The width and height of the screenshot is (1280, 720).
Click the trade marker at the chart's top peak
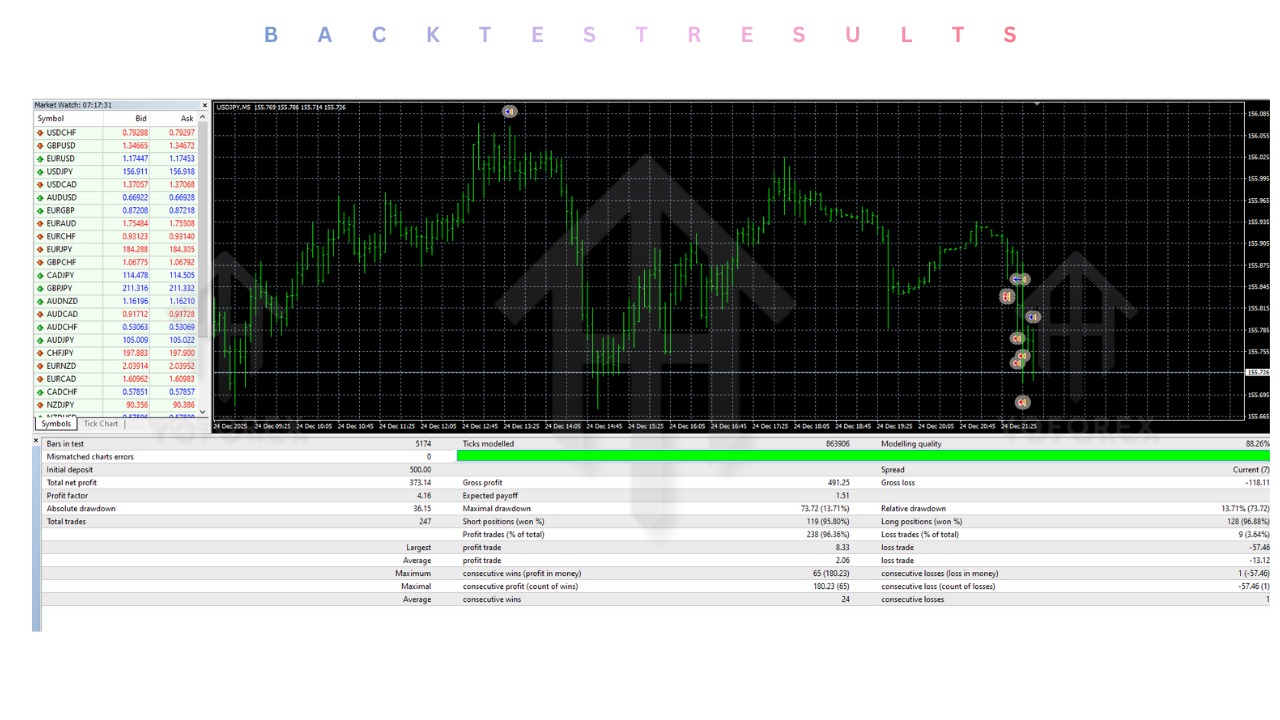pyautogui.click(x=509, y=112)
